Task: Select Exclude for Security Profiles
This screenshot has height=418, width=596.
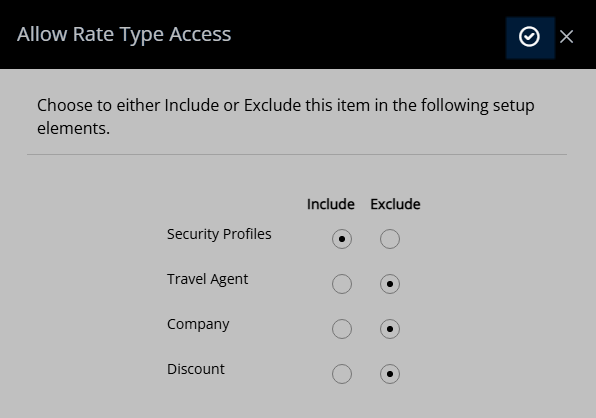Action: 390,239
